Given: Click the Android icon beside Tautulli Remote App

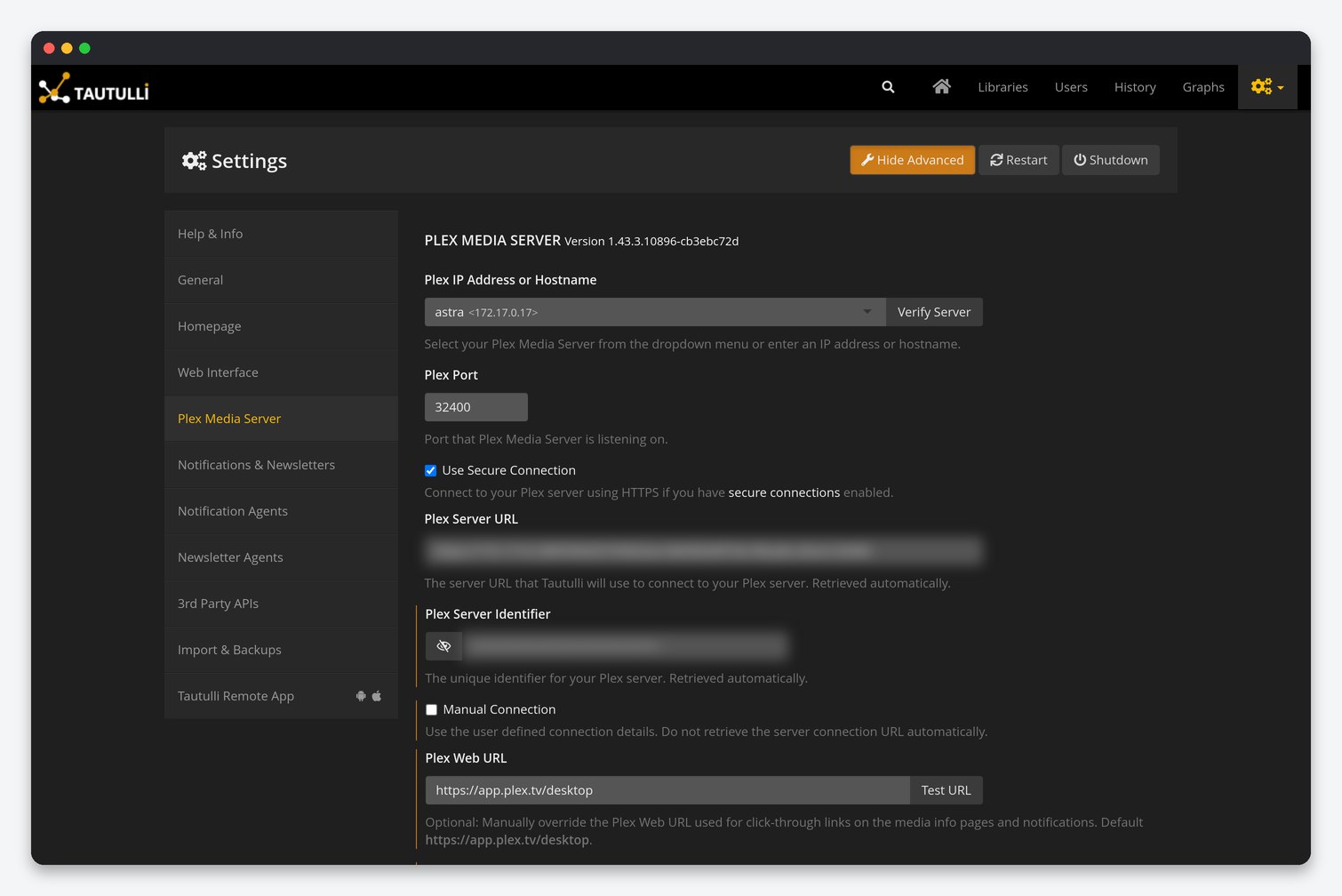Looking at the screenshot, I should point(361,696).
